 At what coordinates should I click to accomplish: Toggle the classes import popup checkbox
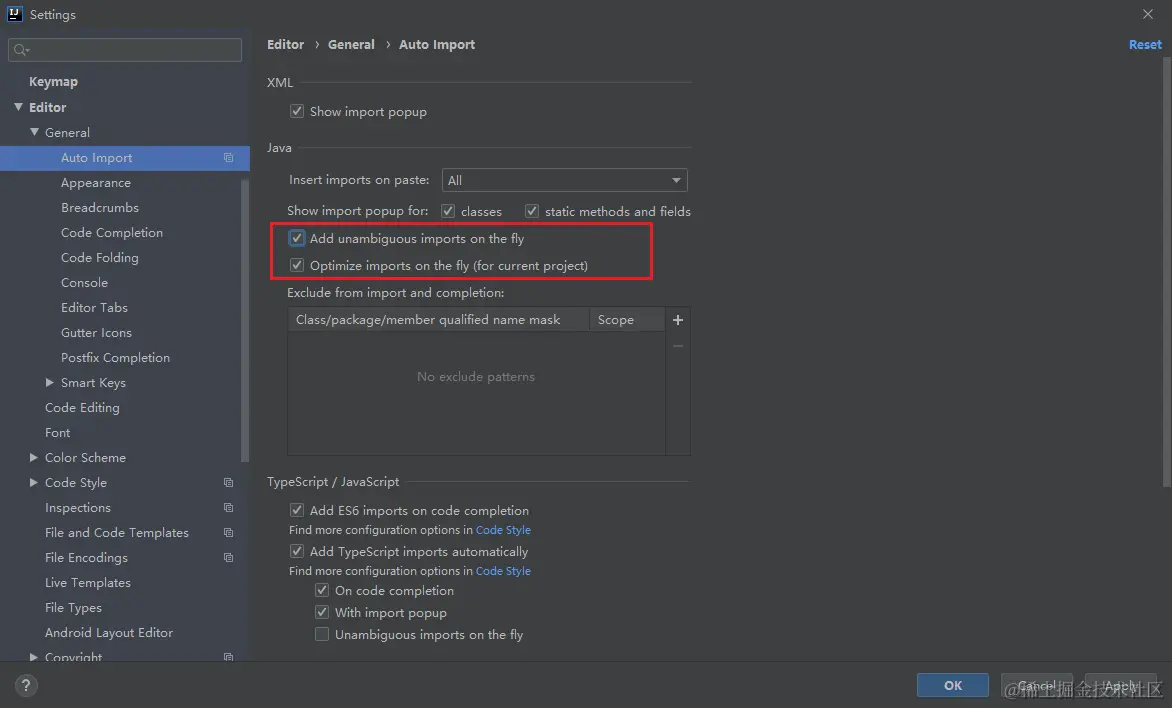point(448,212)
